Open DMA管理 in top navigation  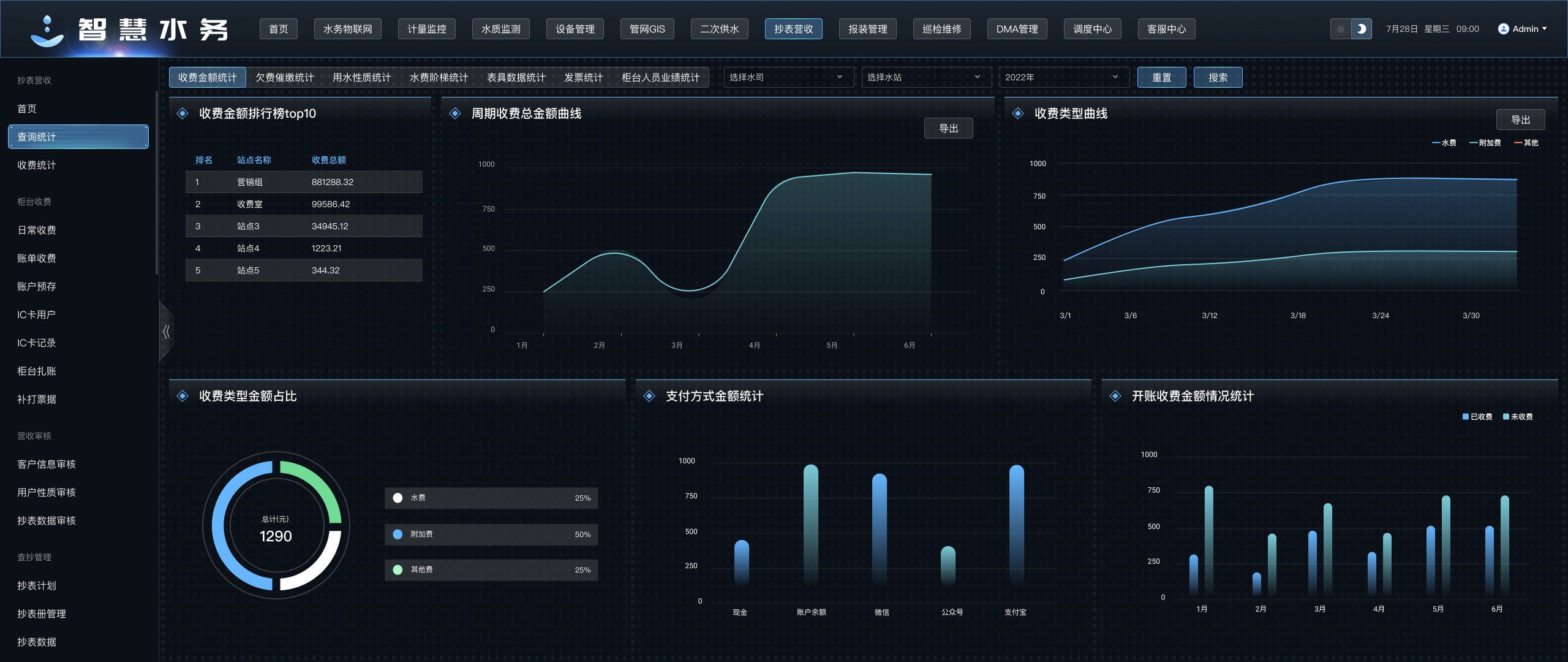pyautogui.click(x=1017, y=29)
